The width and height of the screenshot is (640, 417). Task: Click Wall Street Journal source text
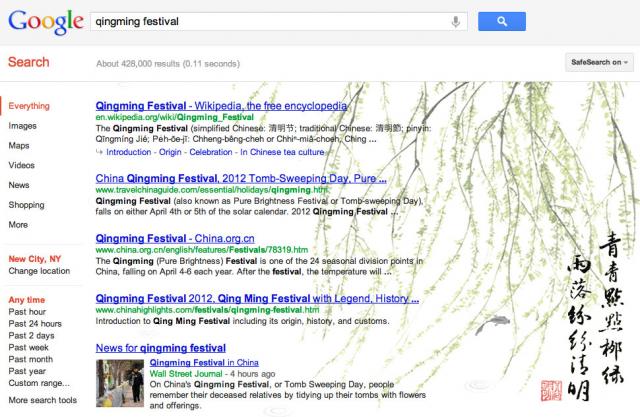(x=186, y=374)
